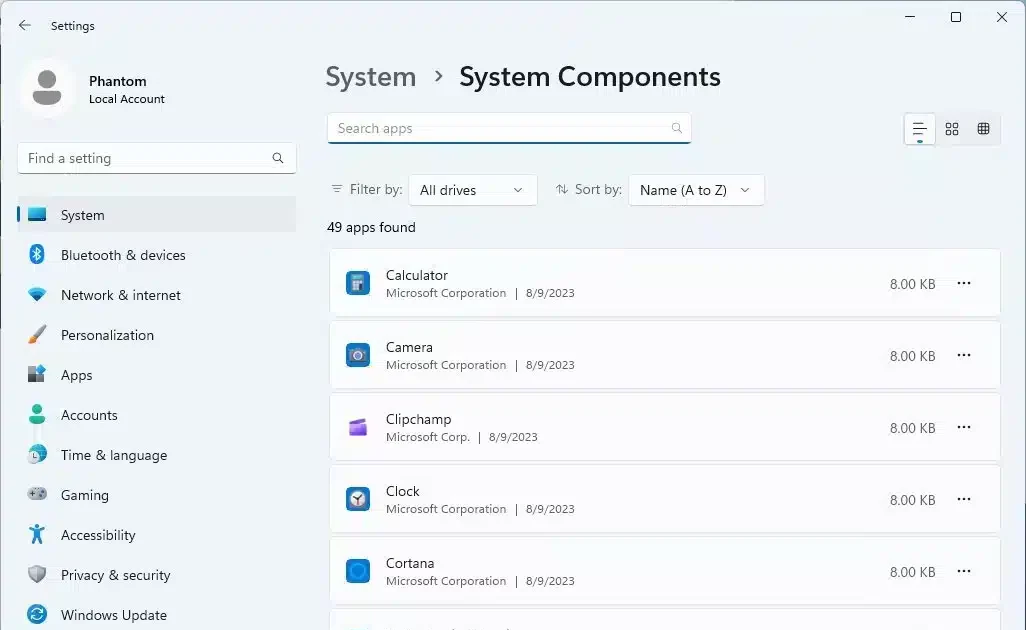This screenshot has height=630, width=1026.
Task: Navigate to Windows Update section
Action: pyautogui.click(x=113, y=615)
